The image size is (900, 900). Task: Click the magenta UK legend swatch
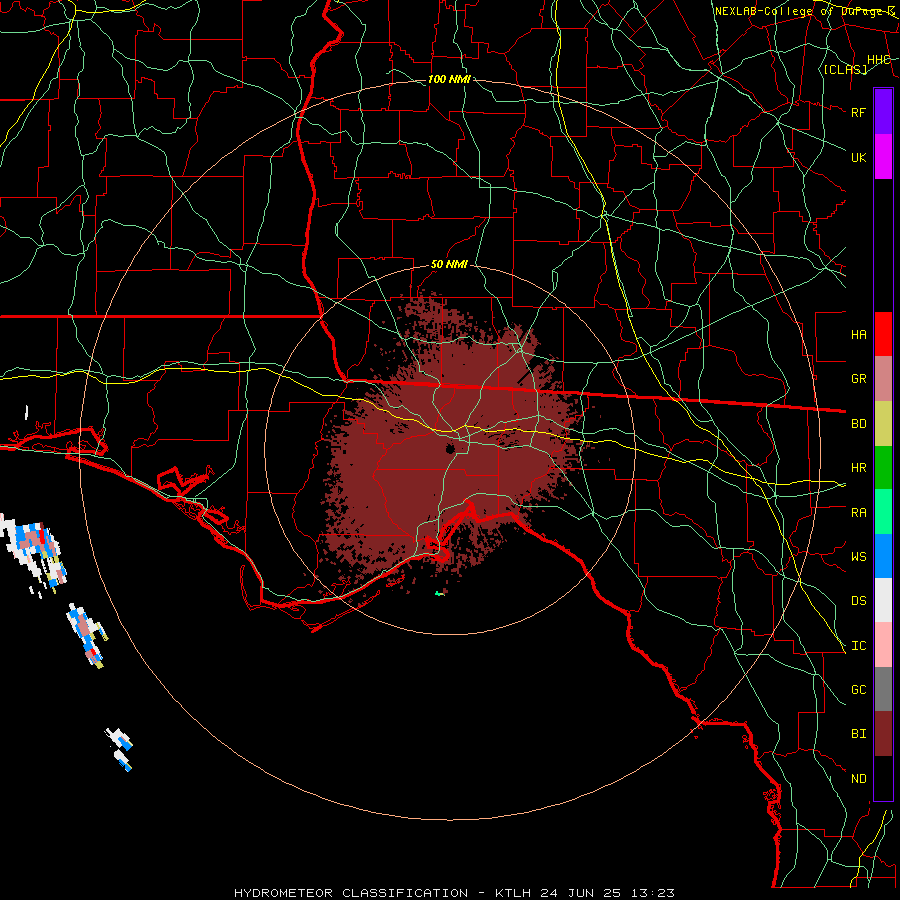pos(883,157)
